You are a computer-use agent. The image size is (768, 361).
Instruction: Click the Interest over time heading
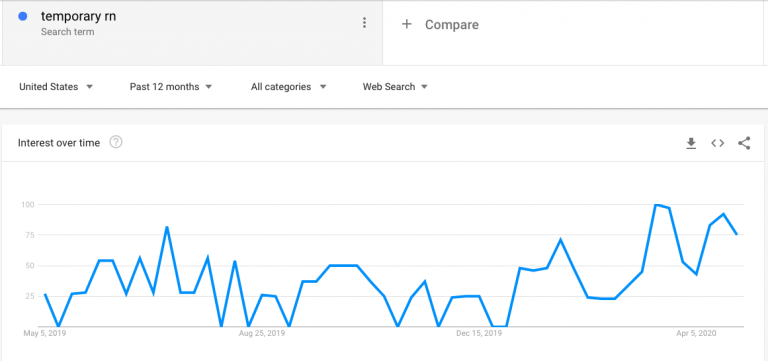[x=59, y=143]
